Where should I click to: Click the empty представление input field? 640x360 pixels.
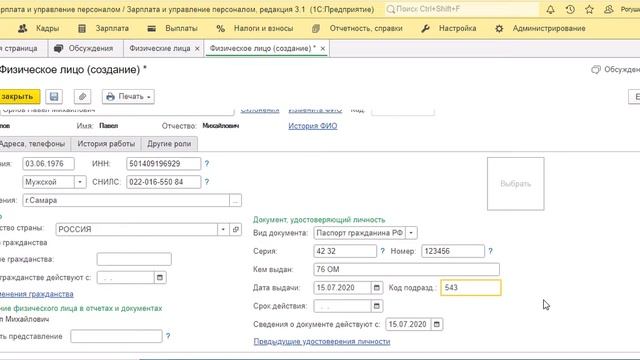pyautogui.click(x=116, y=336)
